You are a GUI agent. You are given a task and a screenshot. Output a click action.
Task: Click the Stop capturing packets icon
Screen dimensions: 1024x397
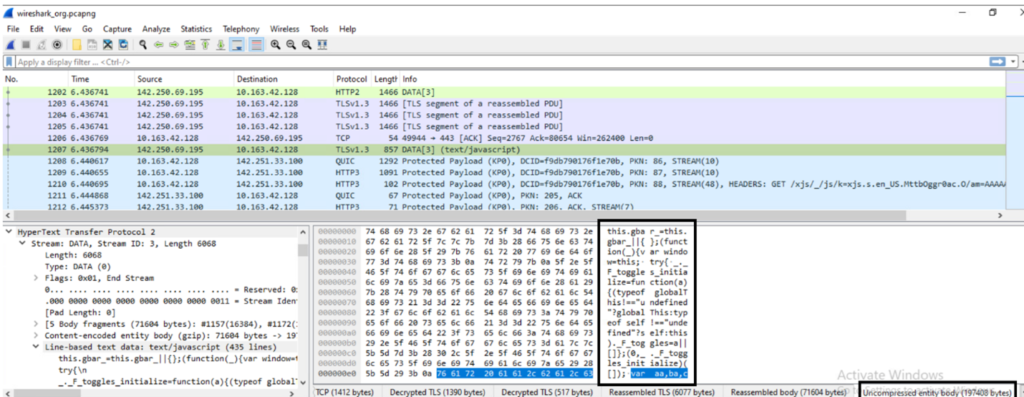click(x=26, y=44)
